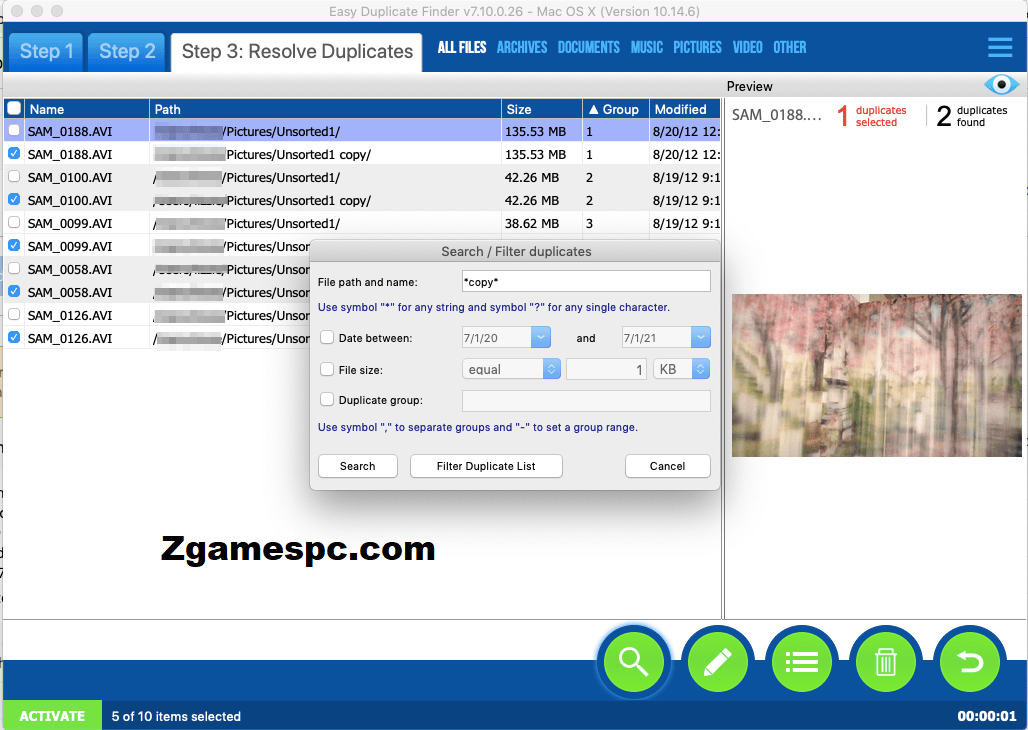Click the "duplicates found" counter
The image size is (1028, 730).
pos(972,116)
